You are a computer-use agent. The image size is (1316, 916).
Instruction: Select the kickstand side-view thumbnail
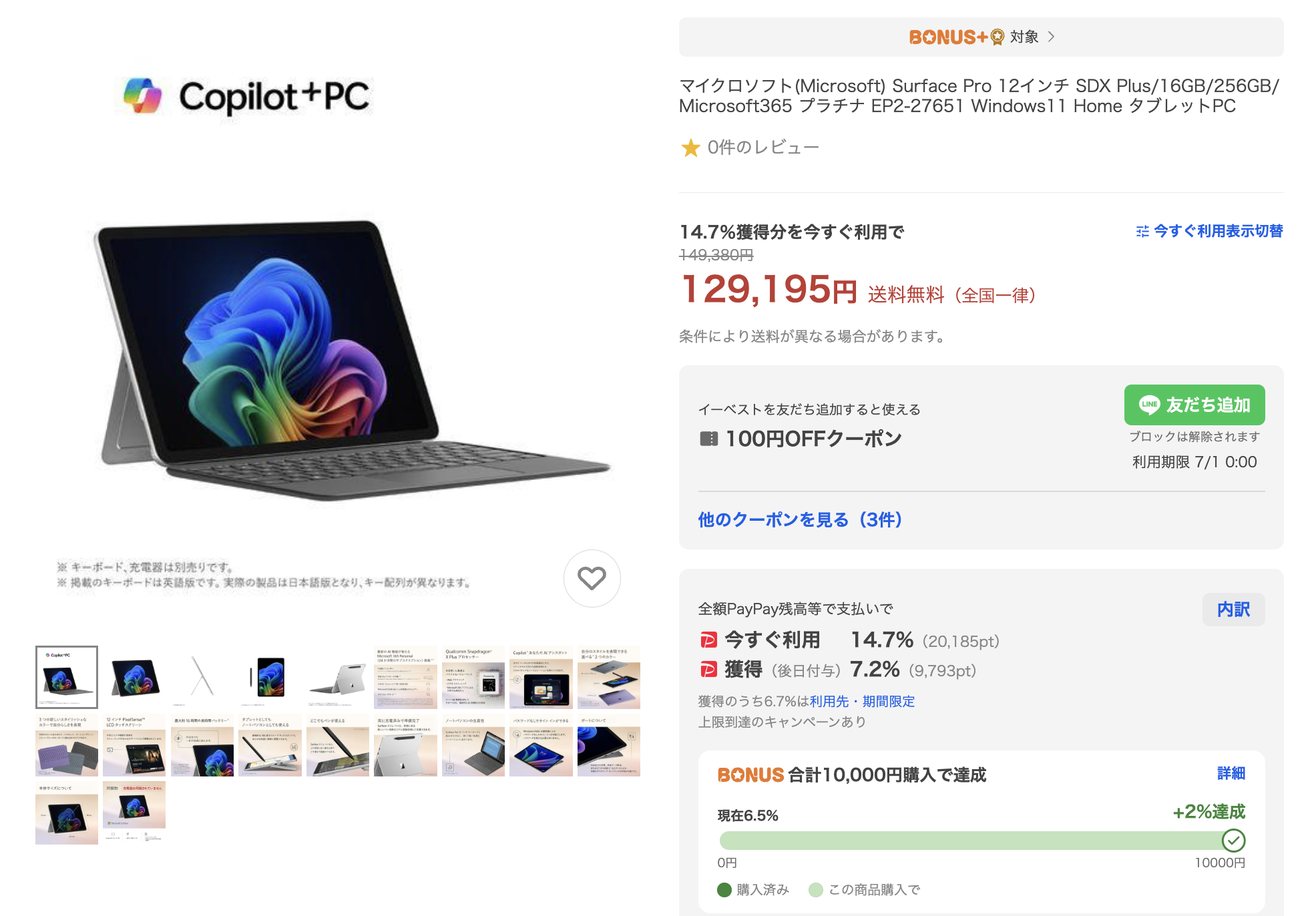pyautogui.click(x=202, y=677)
